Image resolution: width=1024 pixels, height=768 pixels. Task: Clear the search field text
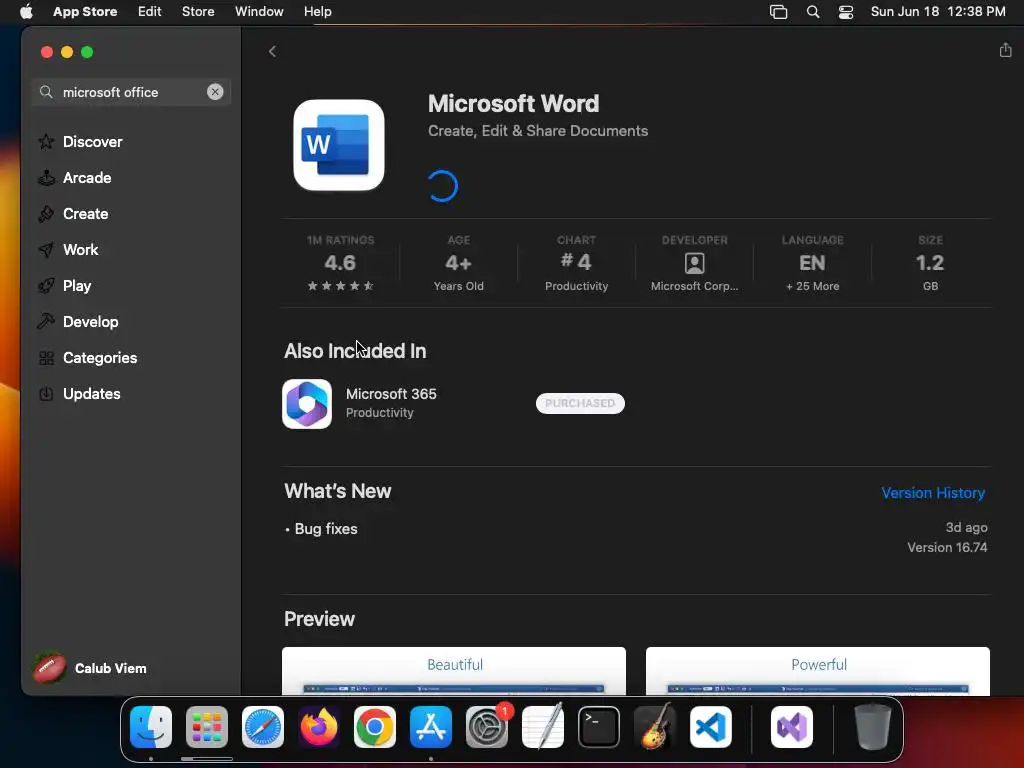click(215, 92)
